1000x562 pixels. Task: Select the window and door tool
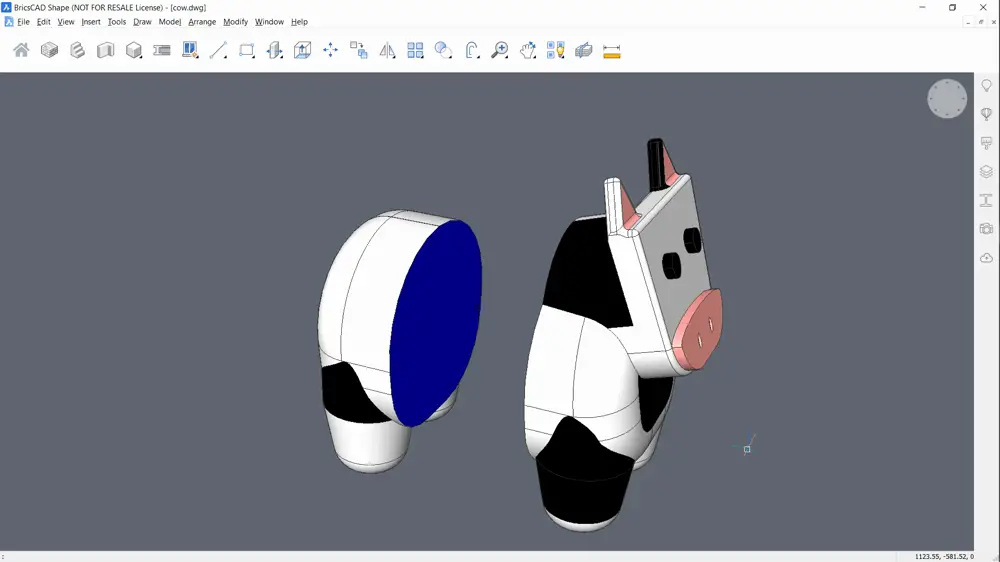tap(190, 50)
